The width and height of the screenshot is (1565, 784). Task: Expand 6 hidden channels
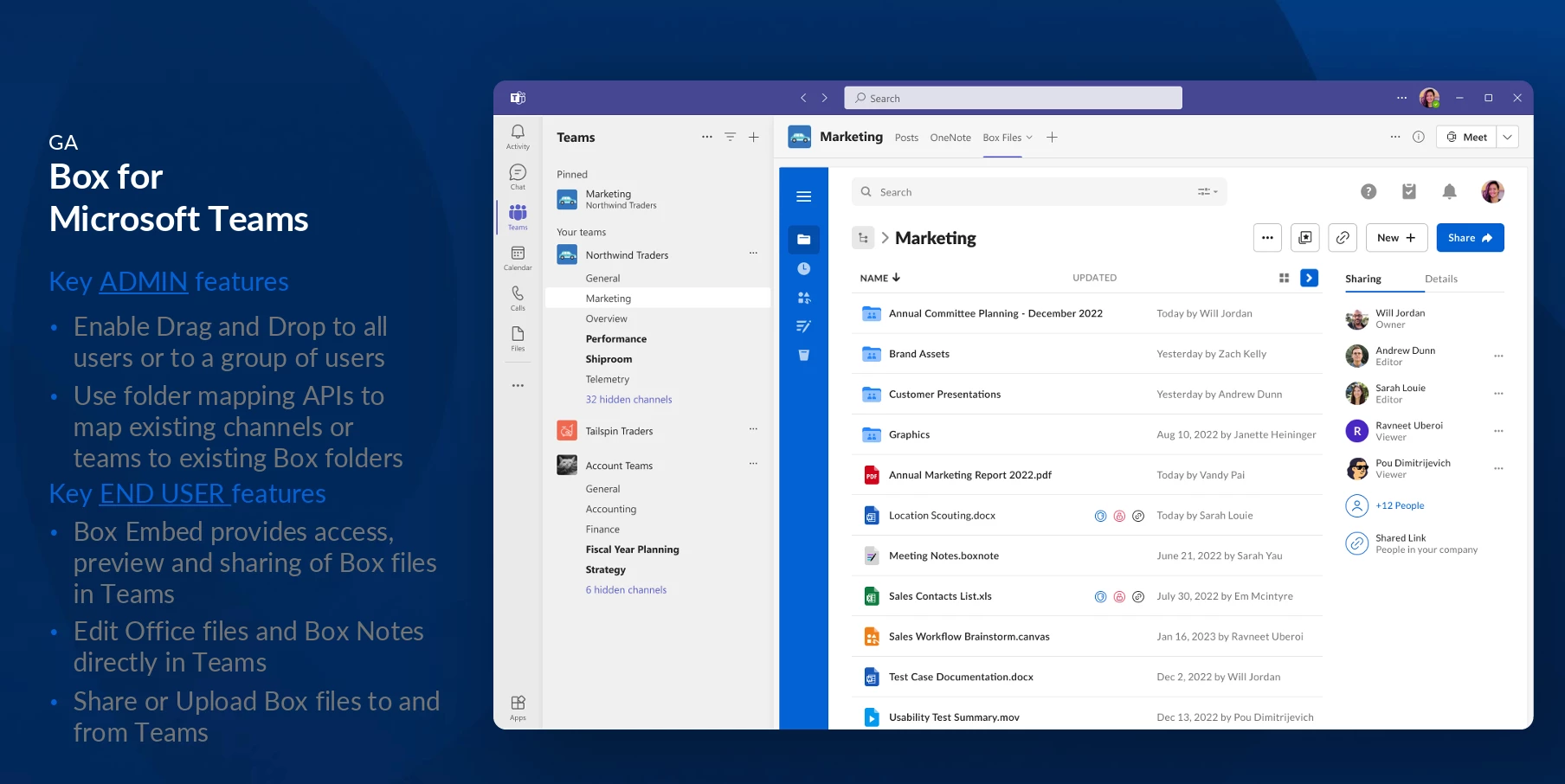626,590
